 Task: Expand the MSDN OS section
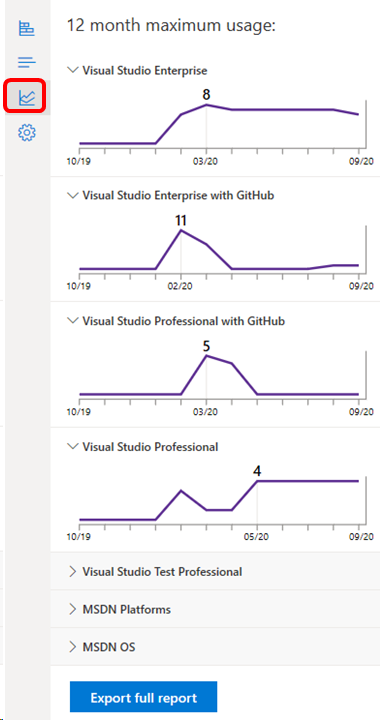[x=215, y=647]
